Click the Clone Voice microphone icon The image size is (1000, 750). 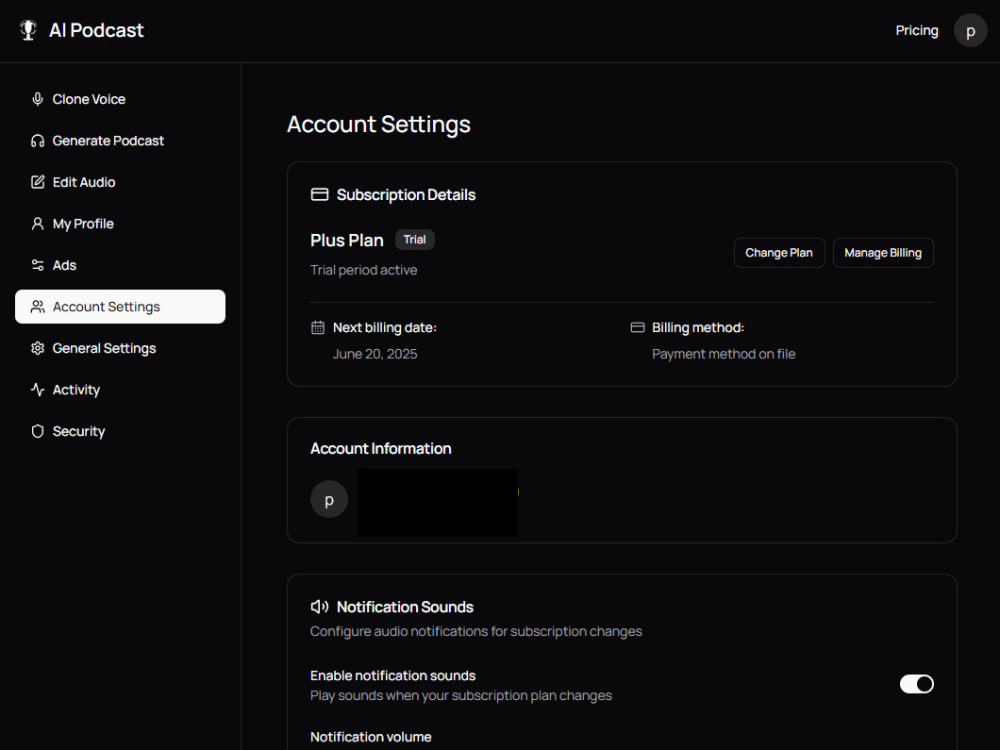[x=38, y=99]
